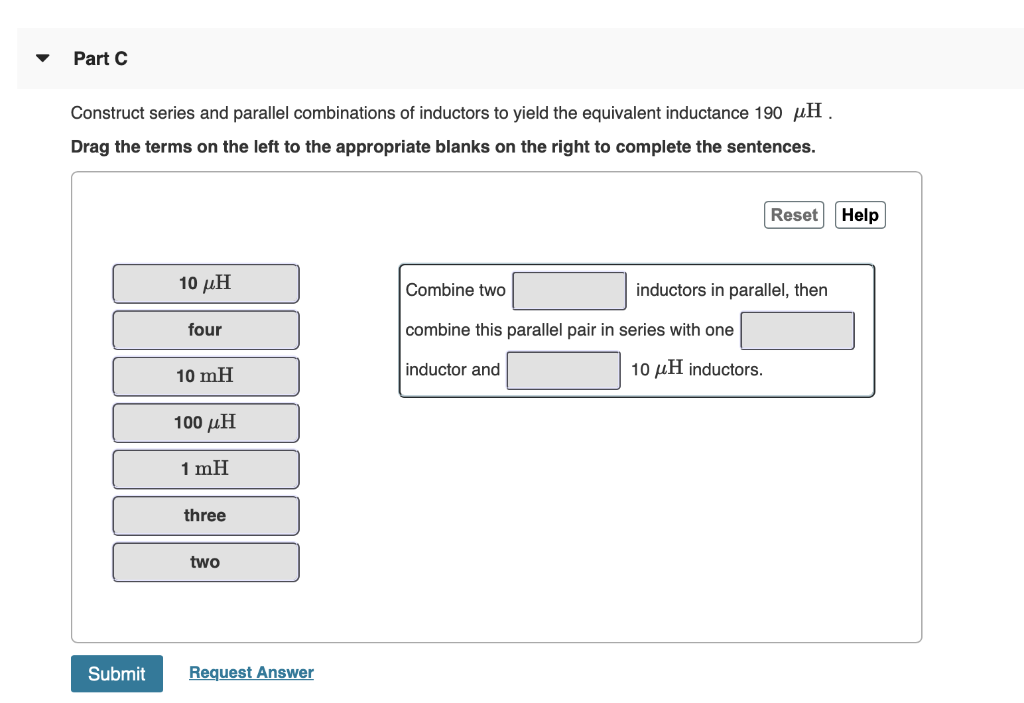Click the blank after inductor and

pyautogui.click(x=563, y=370)
